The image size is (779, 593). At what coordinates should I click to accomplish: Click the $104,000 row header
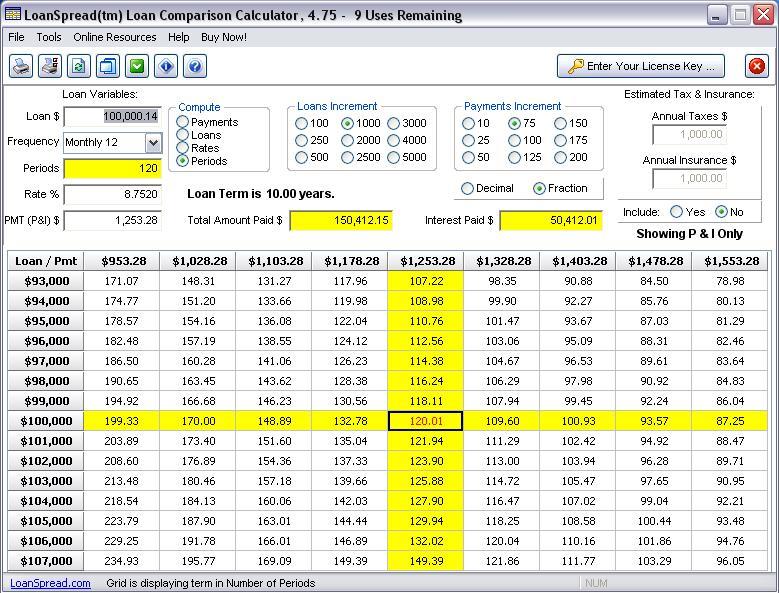[x=46, y=501]
